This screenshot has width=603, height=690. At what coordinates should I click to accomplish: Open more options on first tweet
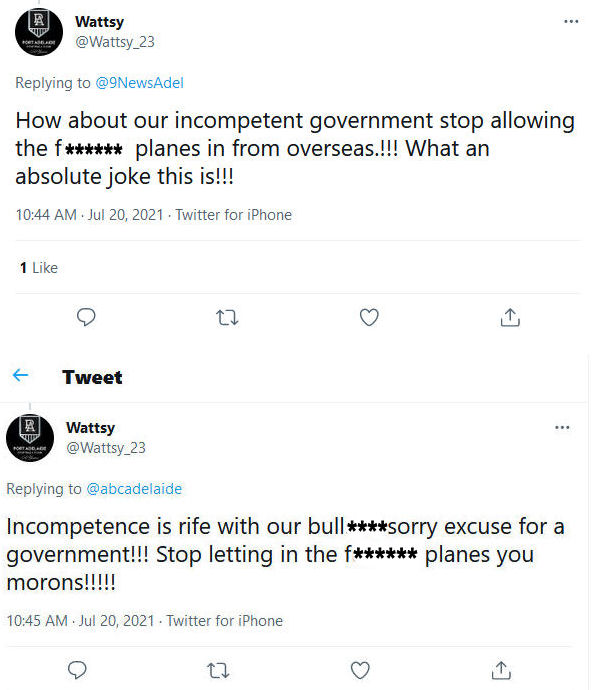point(570,22)
